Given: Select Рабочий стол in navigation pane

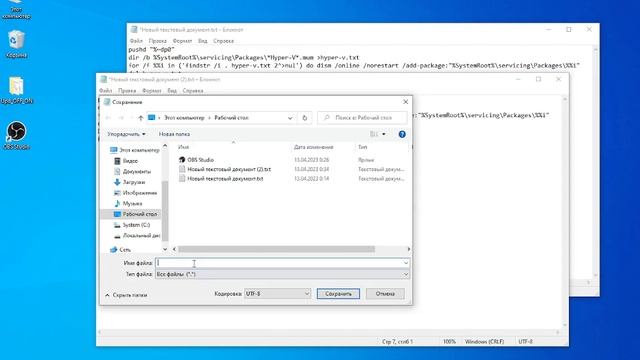Looking at the screenshot, I should coord(140,214).
